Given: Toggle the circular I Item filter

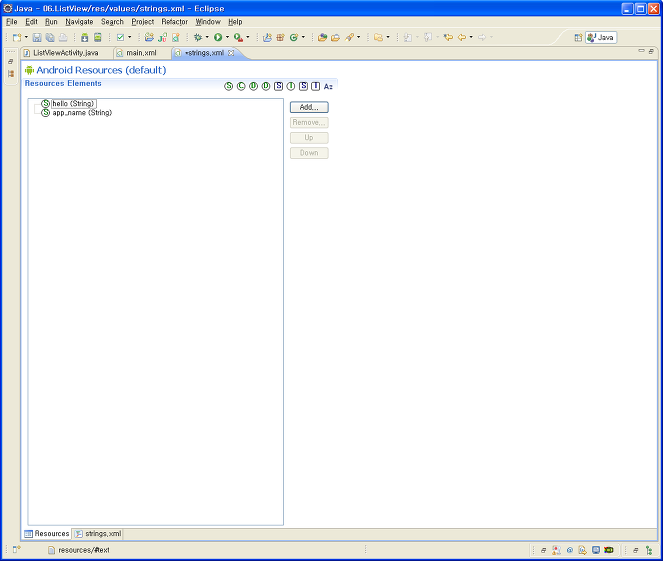Looking at the screenshot, I should (x=291, y=86).
